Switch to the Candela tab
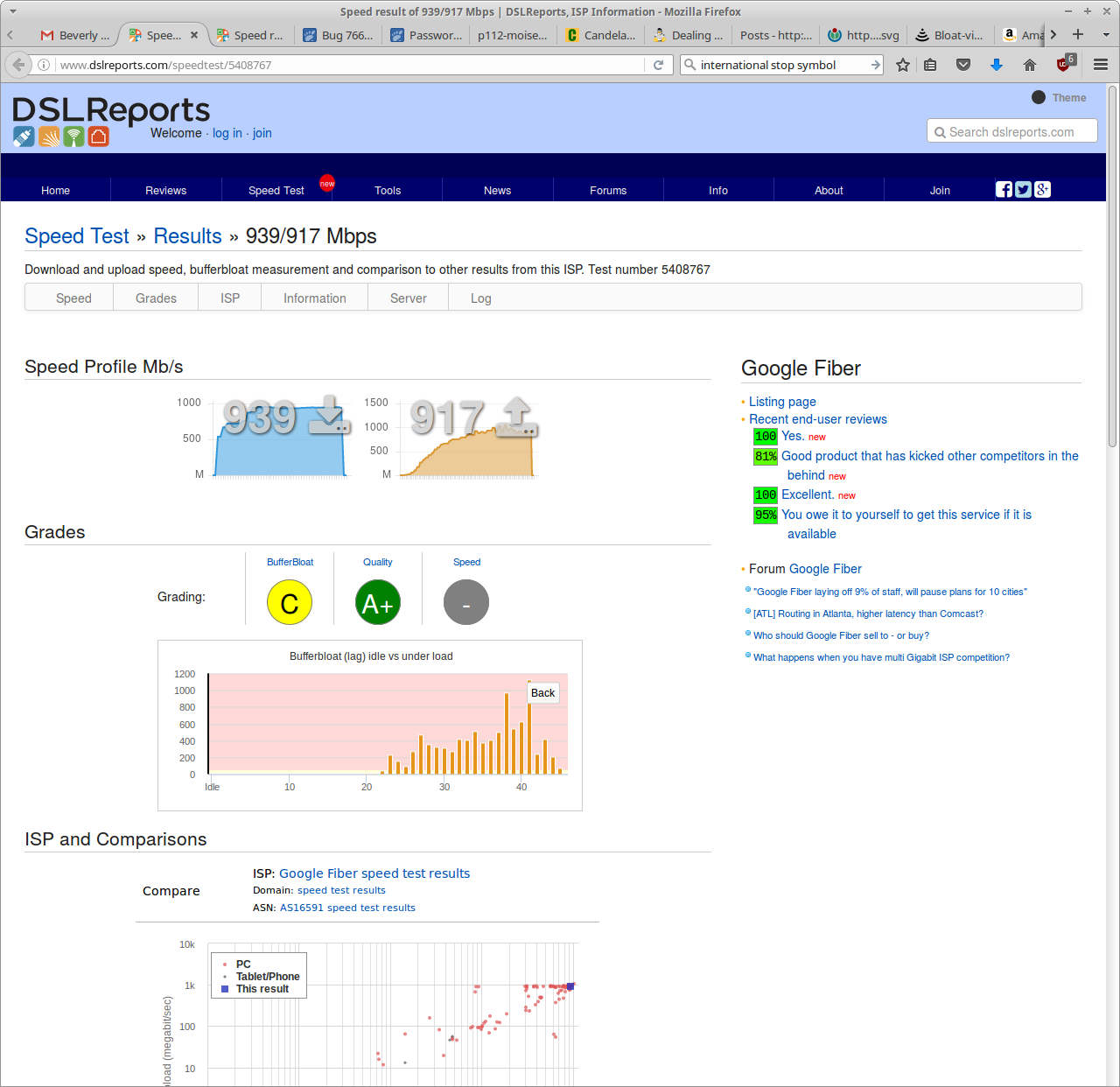The width and height of the screenshot is (1120, 1087). [601, 35]
